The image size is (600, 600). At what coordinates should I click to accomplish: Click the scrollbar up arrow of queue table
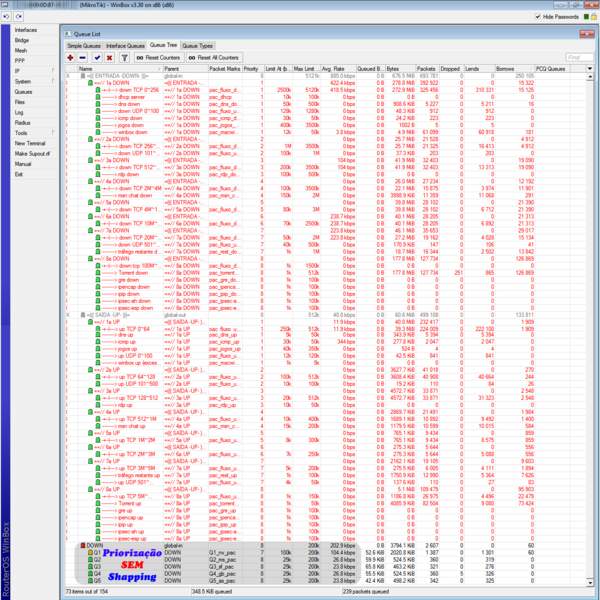[x=590, y=77]
